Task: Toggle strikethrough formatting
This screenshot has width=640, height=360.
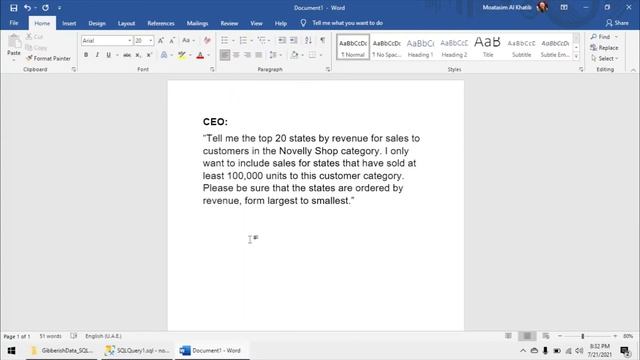Action: tap(127, 55)
